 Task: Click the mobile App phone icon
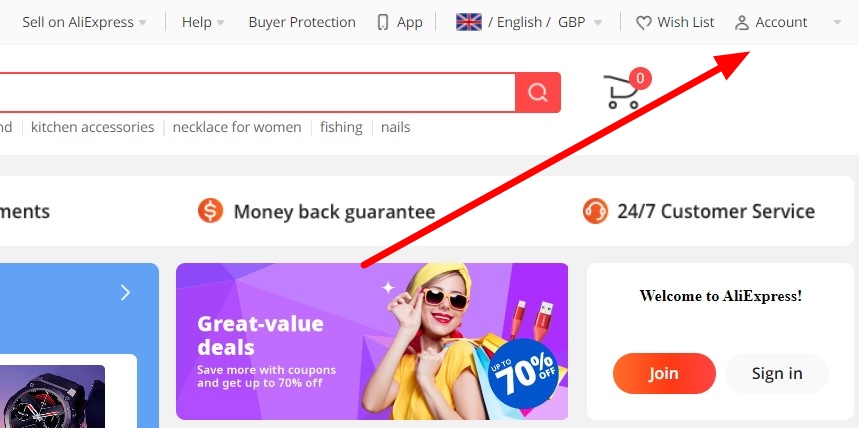click(x=383, y=22)
